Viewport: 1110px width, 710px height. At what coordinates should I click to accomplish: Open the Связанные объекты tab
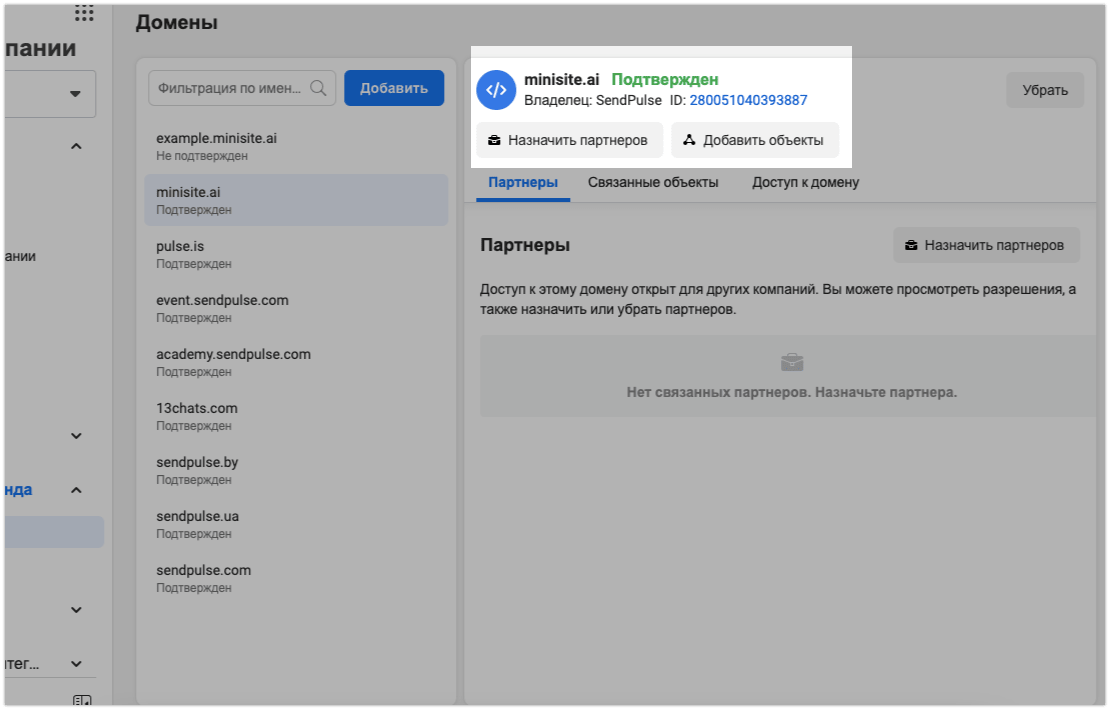pyautogui.click(x=653, y=183)
